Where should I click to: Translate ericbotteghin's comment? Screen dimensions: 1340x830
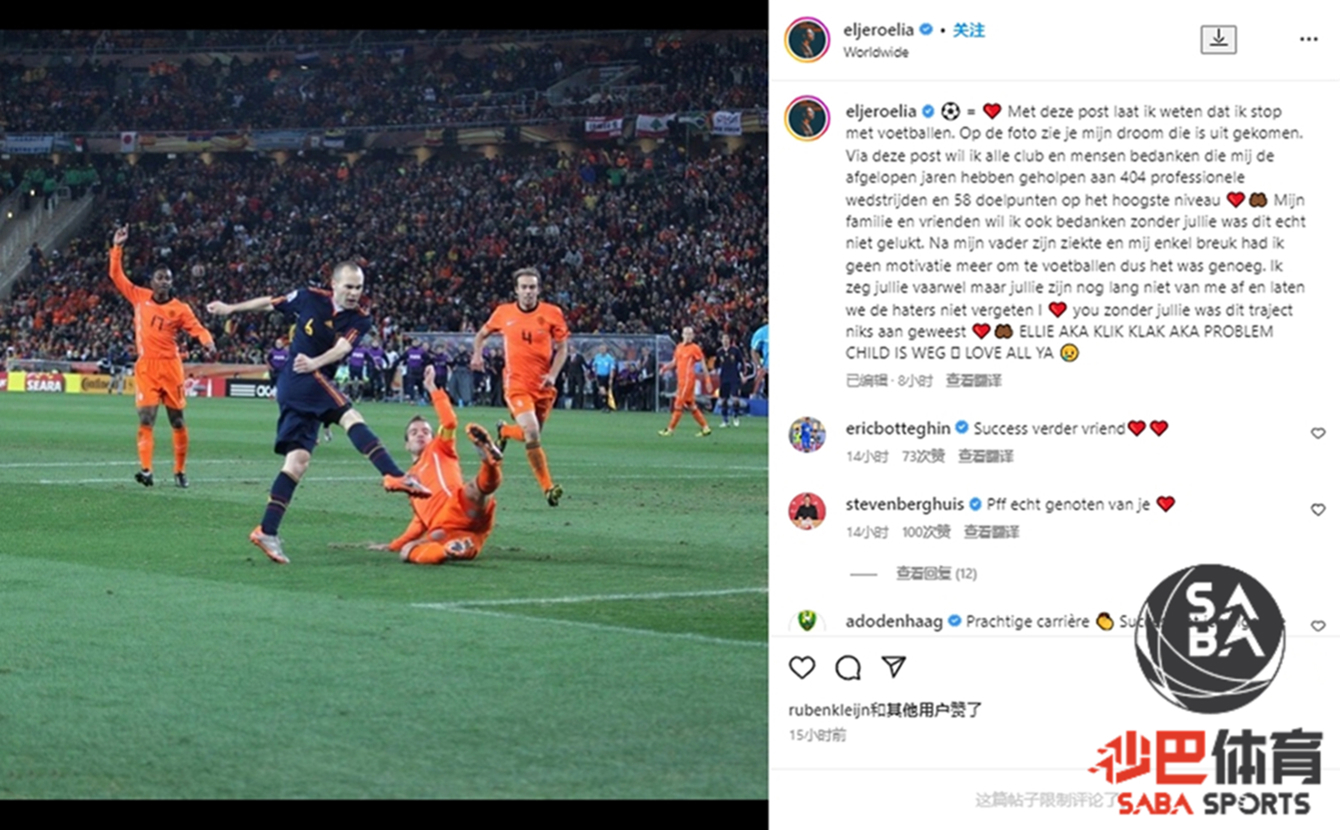[986, 456]
